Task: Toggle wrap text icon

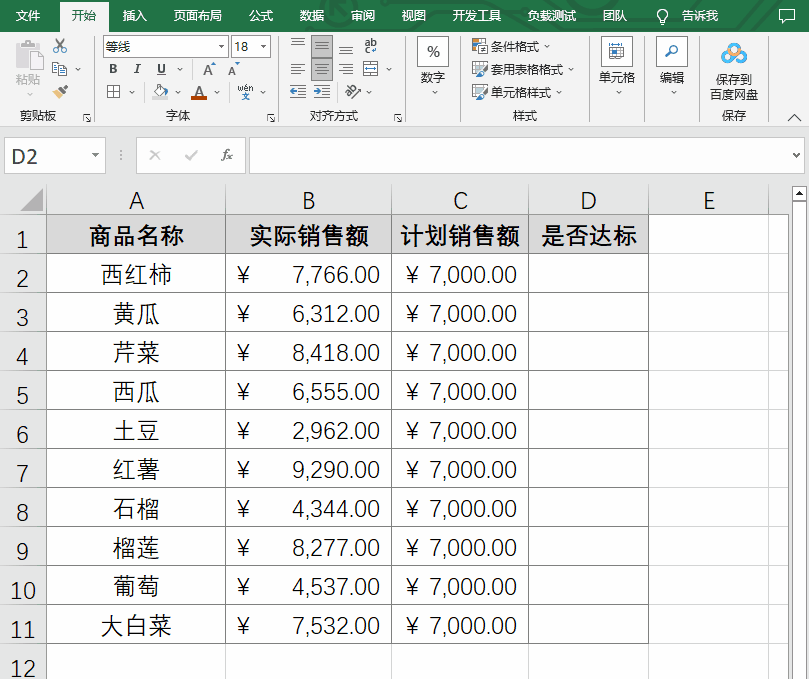Action: [x=370, y=46]
